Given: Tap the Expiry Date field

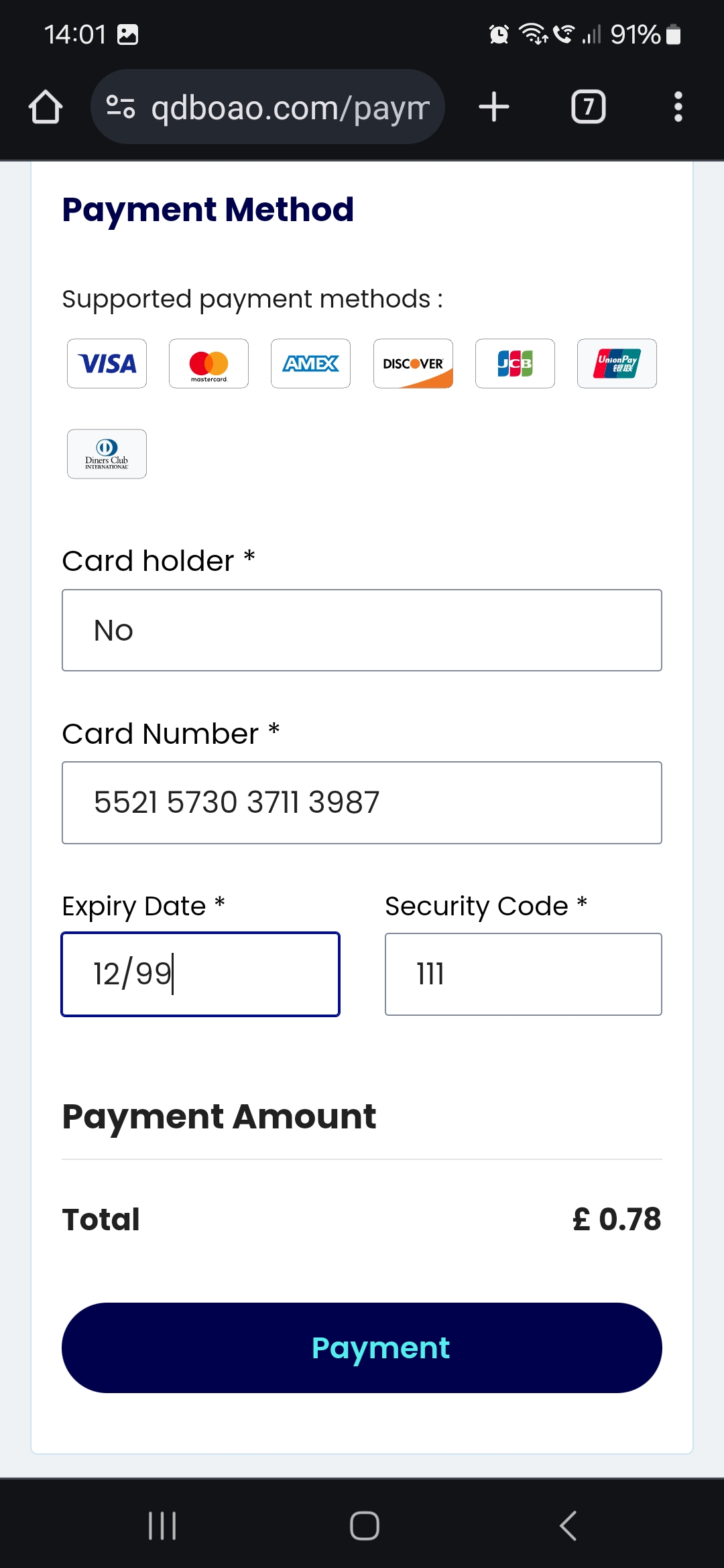Looking at the screenshot, I should [200, 974].
